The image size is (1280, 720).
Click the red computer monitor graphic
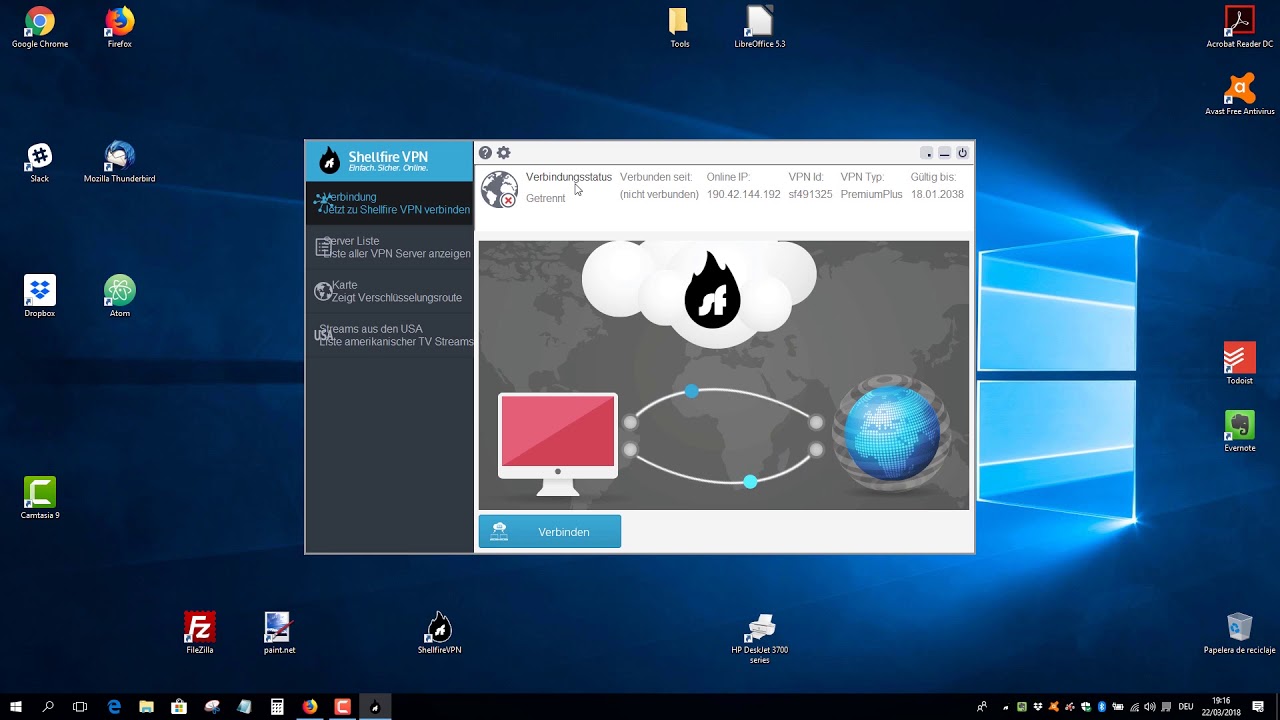558,444
